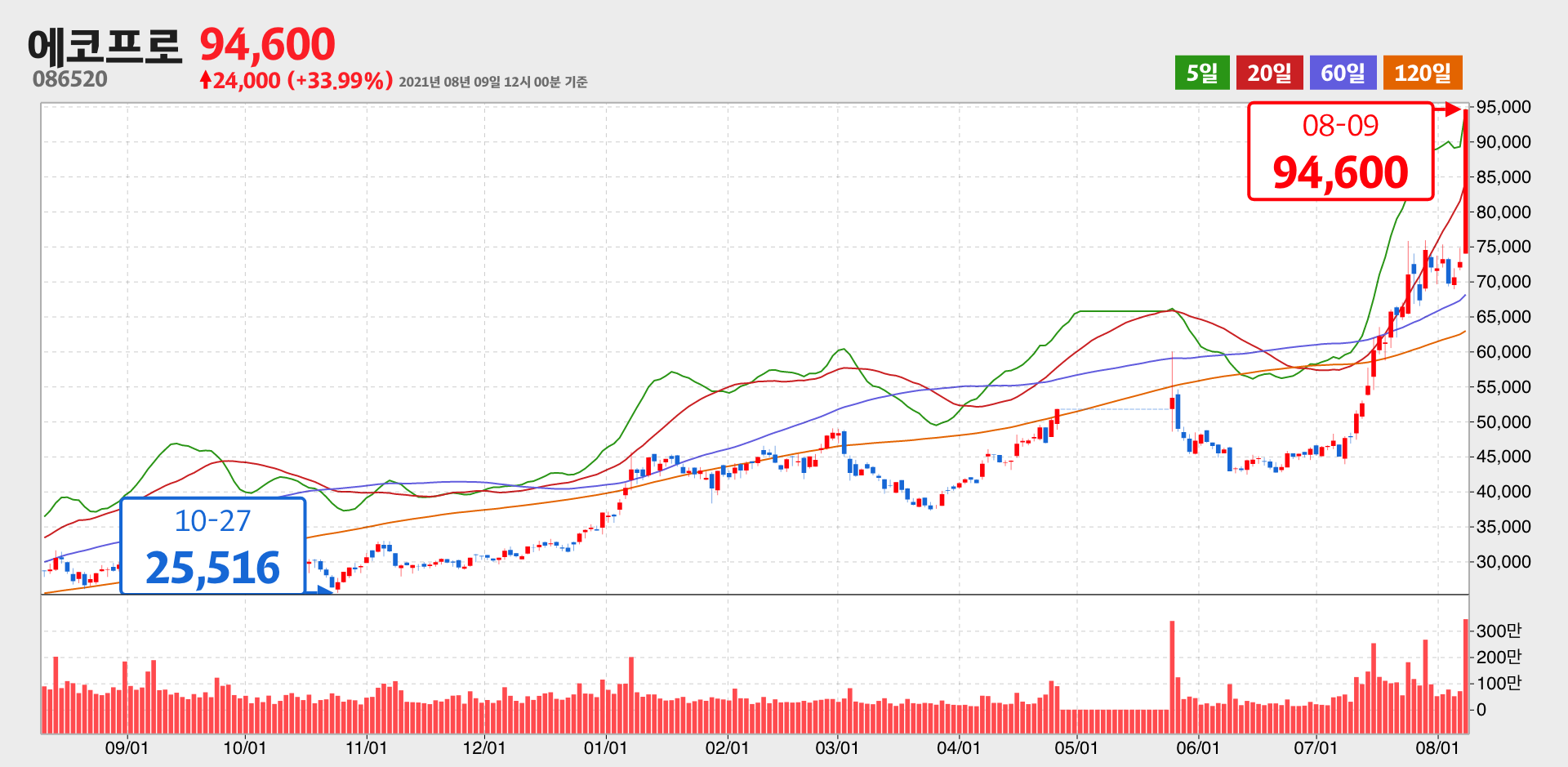The height and width of the screenshot is (767, 1568).
Task: Click the stock name 에코프로
Action: [105, 46]
